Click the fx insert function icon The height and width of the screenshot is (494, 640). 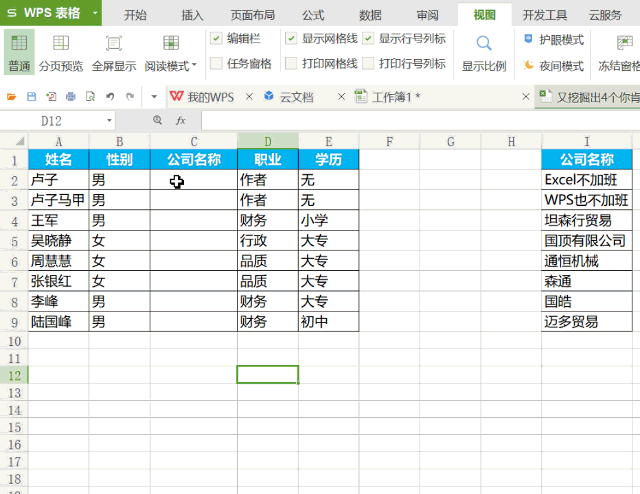click(x=180, y=120)
